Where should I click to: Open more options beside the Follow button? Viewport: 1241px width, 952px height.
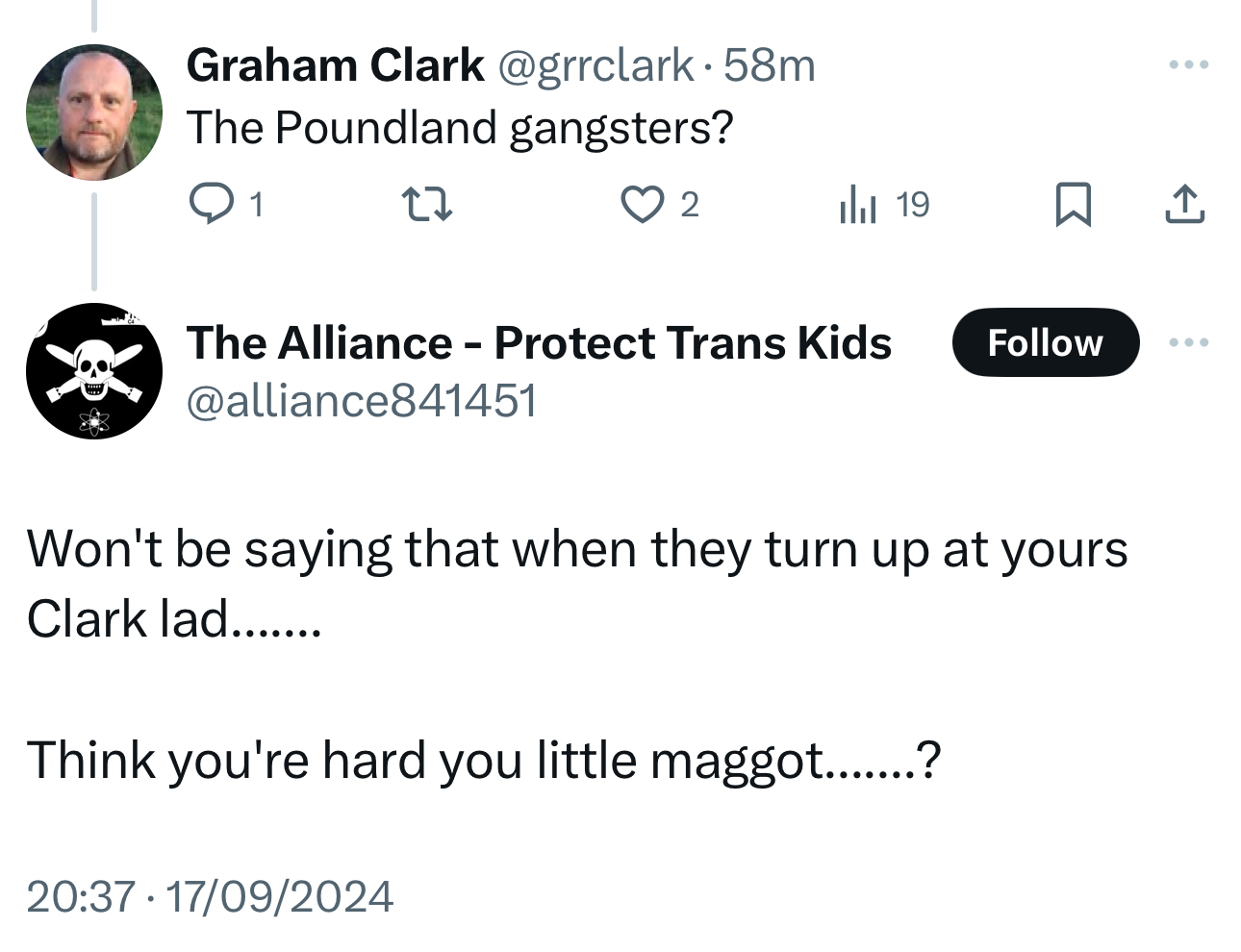(1188, 342)
